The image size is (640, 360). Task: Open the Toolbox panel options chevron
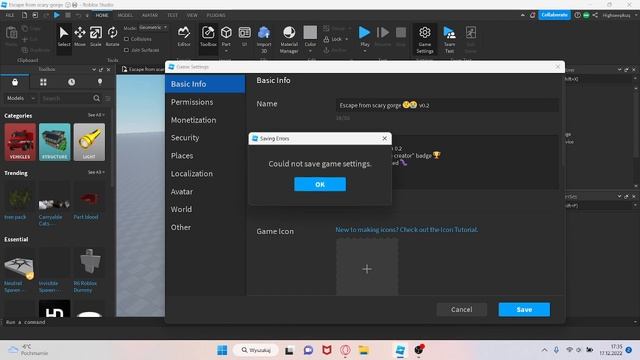pyautogui.click(x=94, y=69)
